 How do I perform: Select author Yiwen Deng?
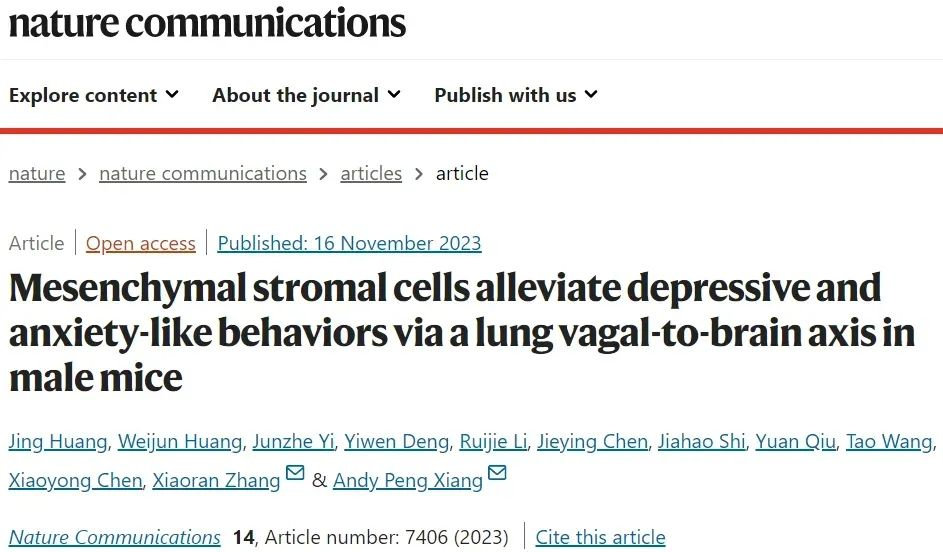pyautogui.click(x=396, y=441)
